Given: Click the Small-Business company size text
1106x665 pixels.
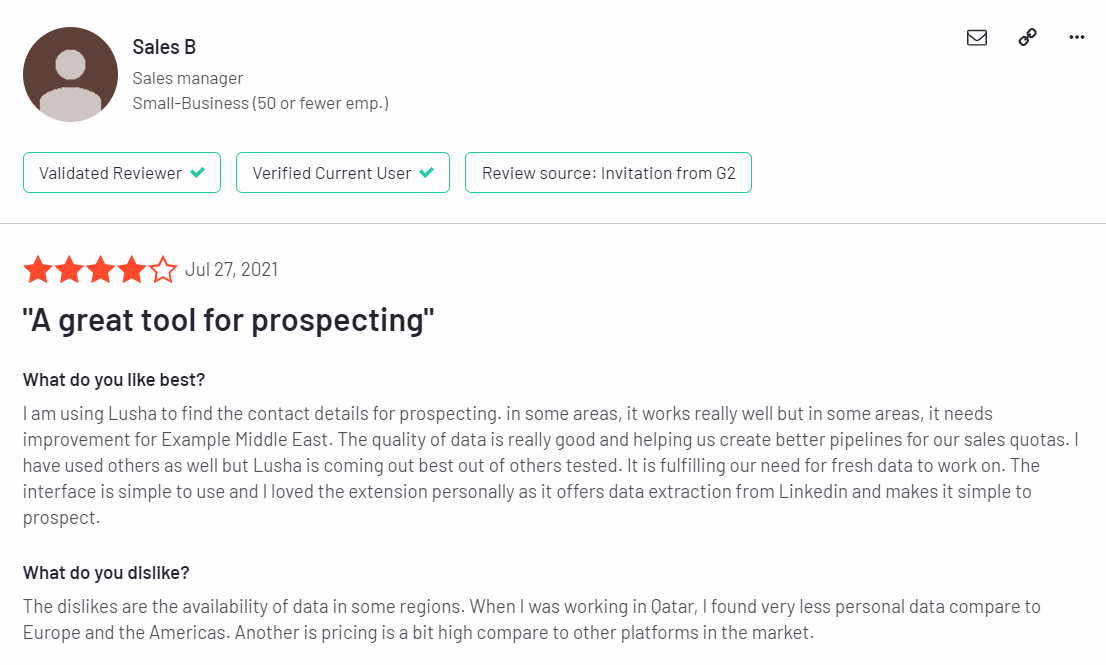Looking at the screenshot, I should (260, 103).
